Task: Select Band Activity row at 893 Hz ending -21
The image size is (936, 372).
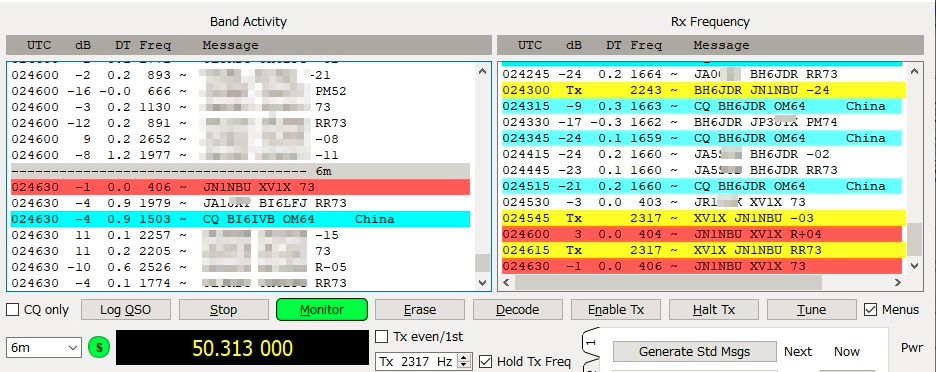Action: click(241, 75)
